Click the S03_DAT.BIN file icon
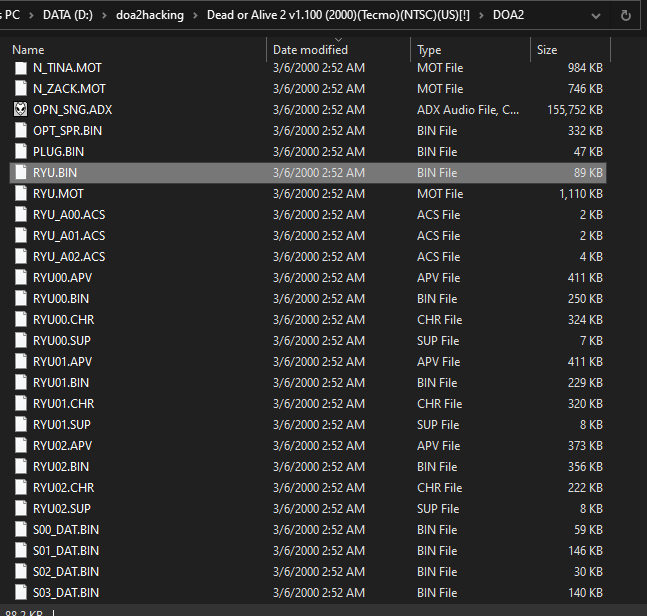This screenshot has height=616, width=647. [21, 593]
